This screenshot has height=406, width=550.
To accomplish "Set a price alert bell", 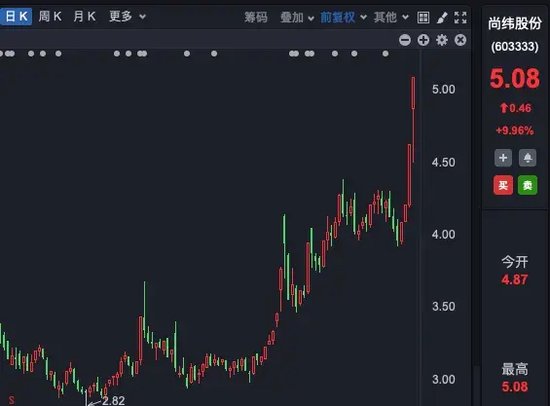I will click(528, 158).
